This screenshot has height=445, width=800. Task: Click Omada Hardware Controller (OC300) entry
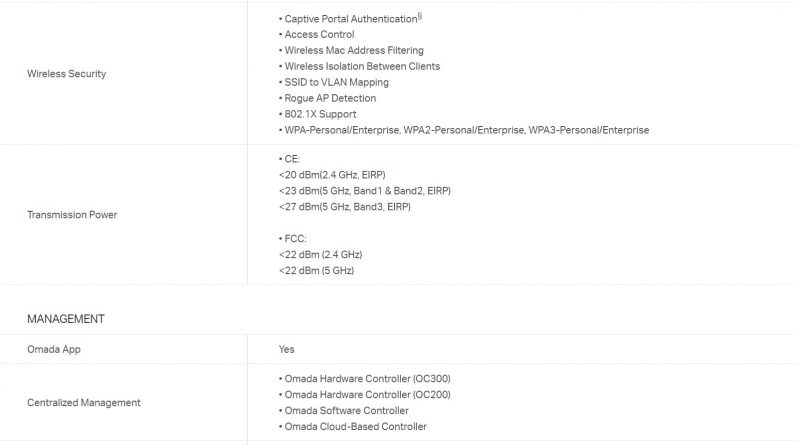click(365, 379)
